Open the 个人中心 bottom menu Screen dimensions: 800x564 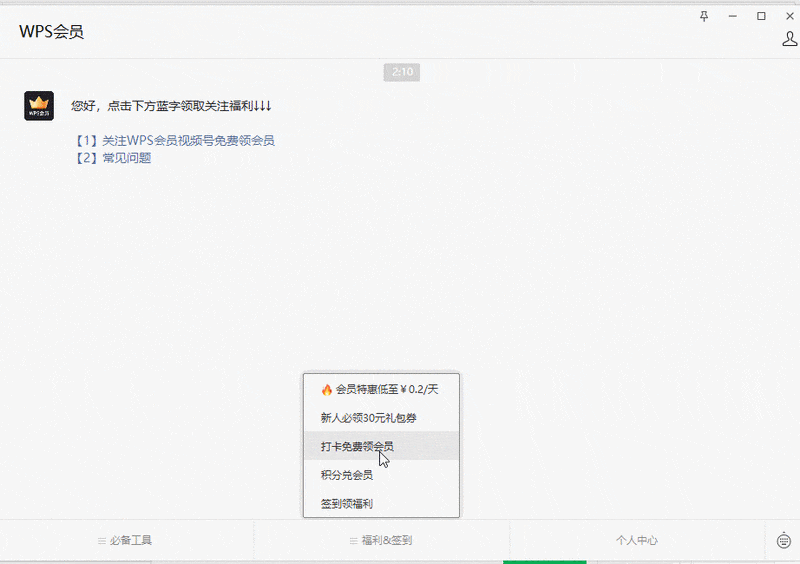point(637,540)
